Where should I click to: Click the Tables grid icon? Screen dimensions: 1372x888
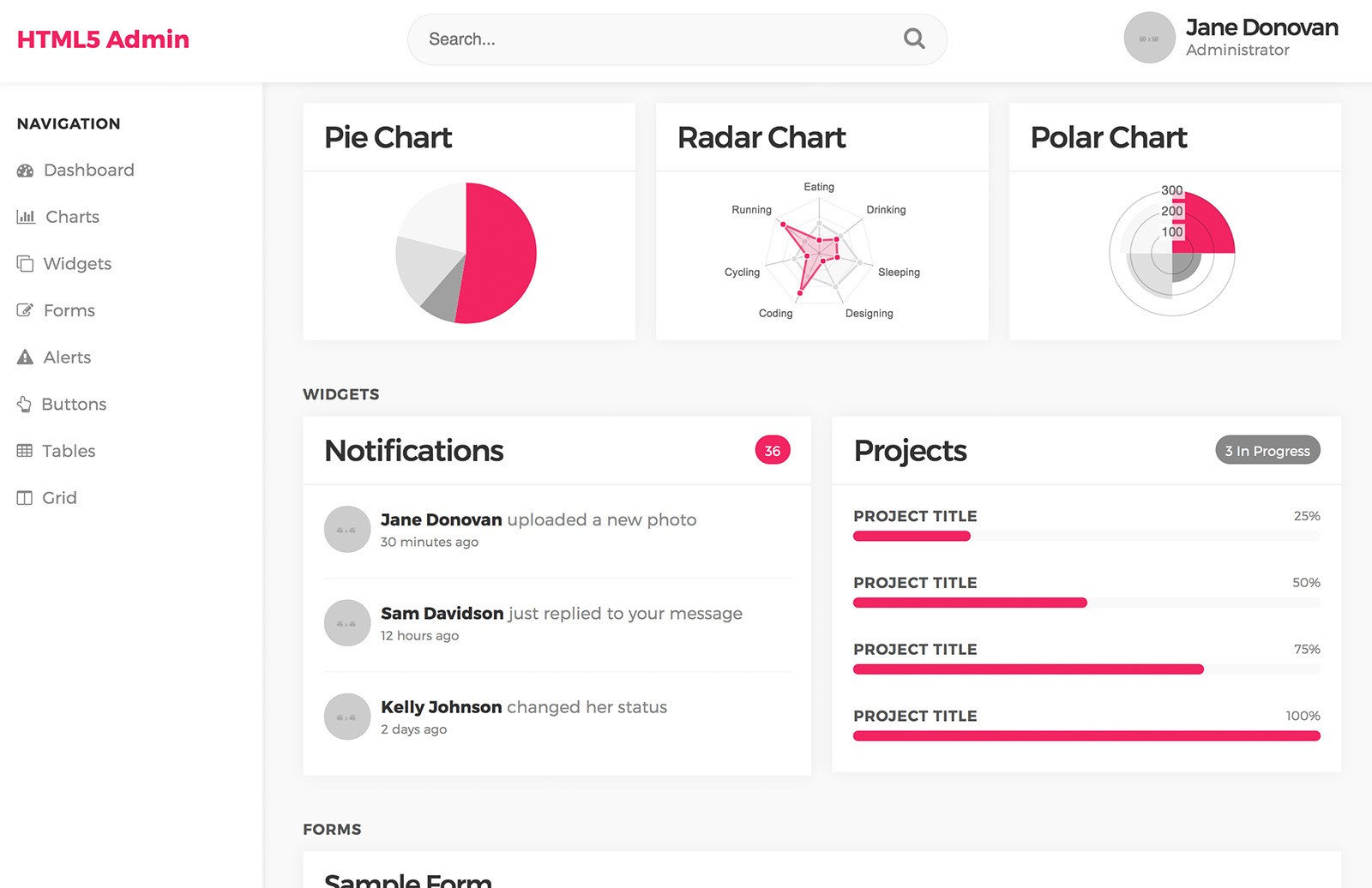(25, 451)
